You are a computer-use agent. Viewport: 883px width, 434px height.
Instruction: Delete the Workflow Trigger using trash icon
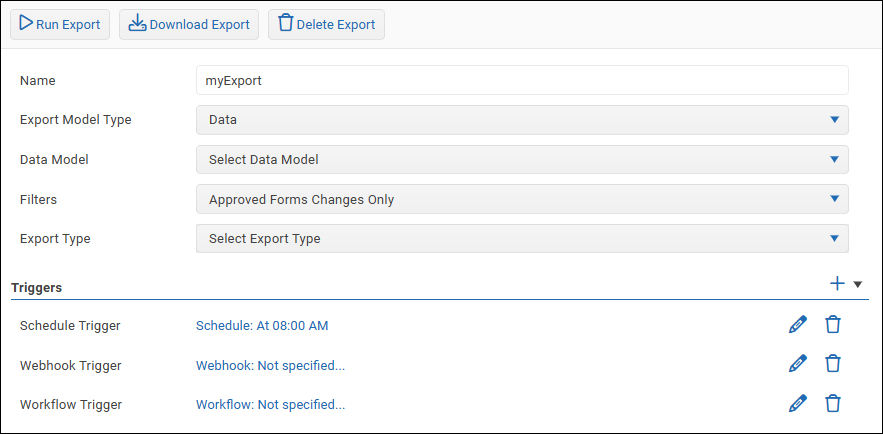832,404
